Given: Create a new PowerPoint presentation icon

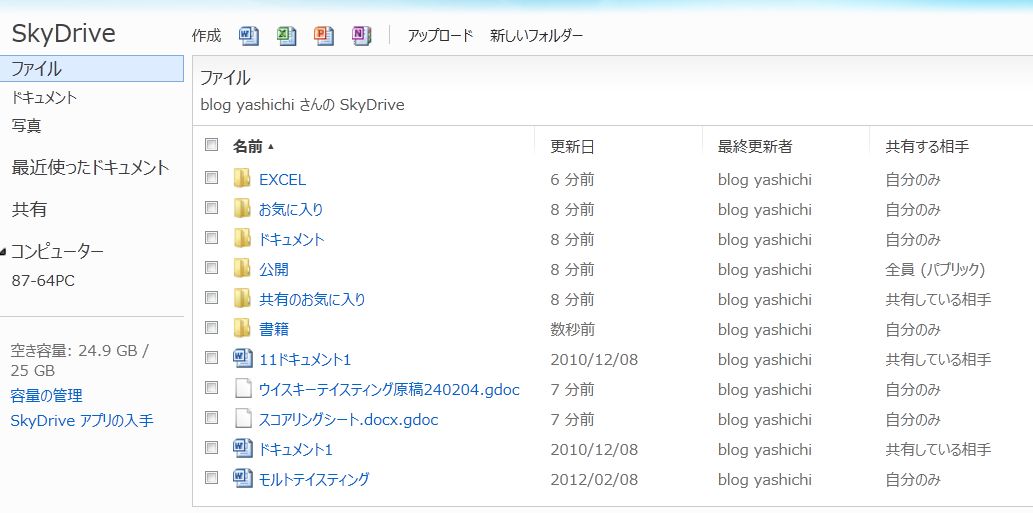Looking at the screenshot, I should click(x=324, y=35).
